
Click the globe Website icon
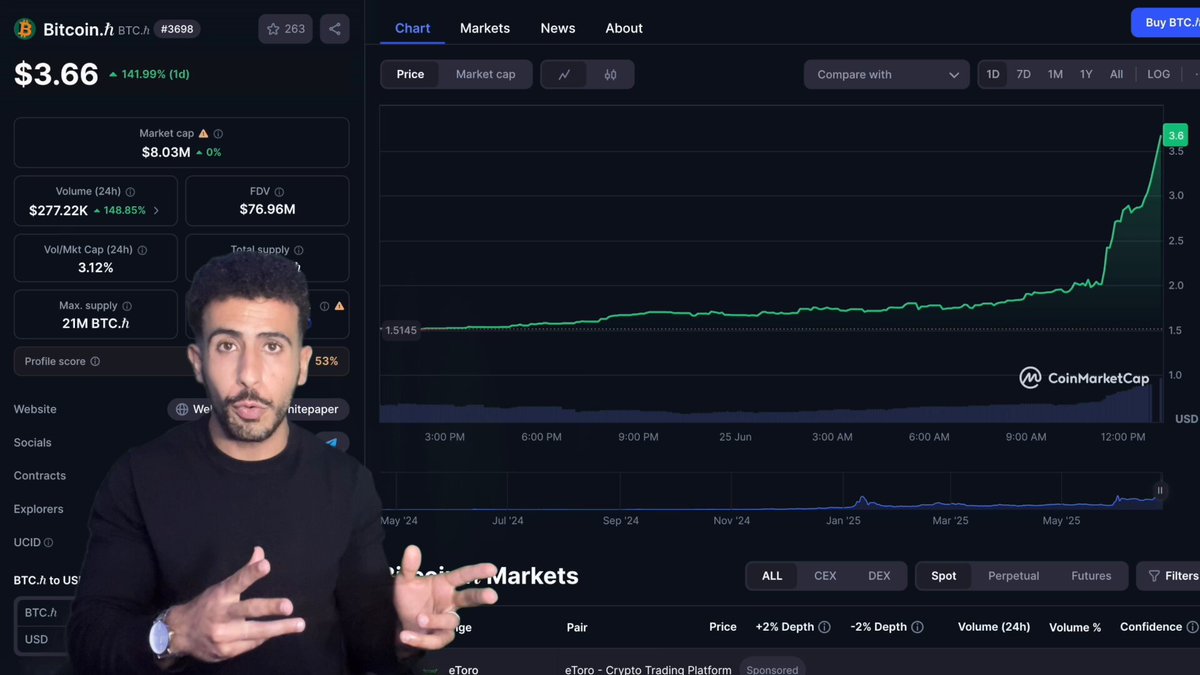point(182,409)
